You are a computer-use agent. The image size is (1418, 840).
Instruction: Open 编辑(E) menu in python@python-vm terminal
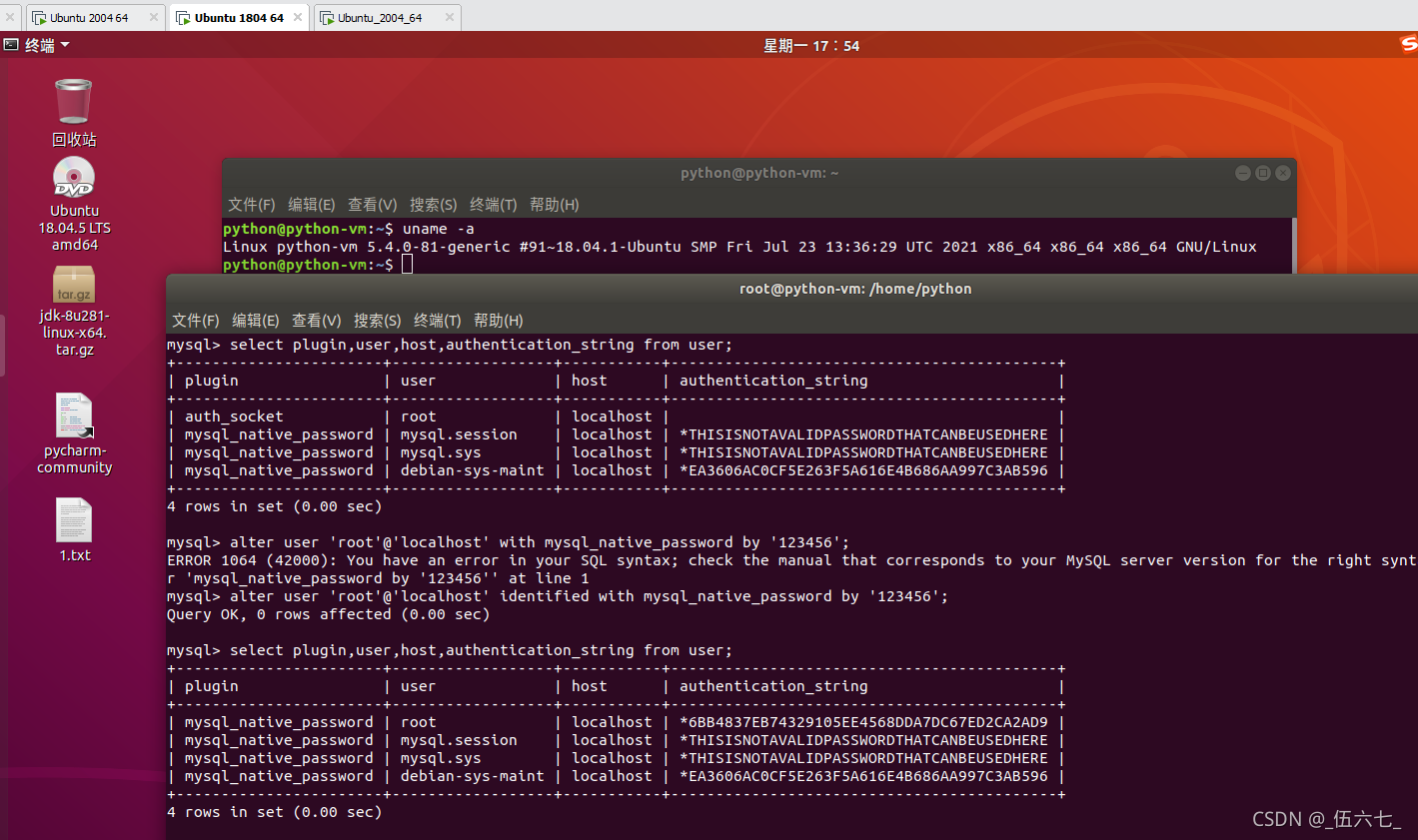click(311, 204)
